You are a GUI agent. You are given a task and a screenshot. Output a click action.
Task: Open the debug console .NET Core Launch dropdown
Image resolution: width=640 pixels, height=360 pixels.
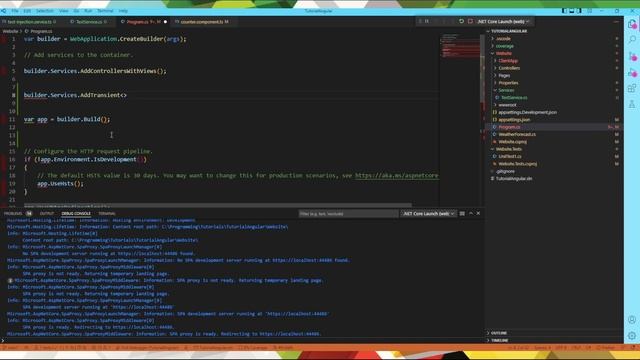click(x=429, y=213)
